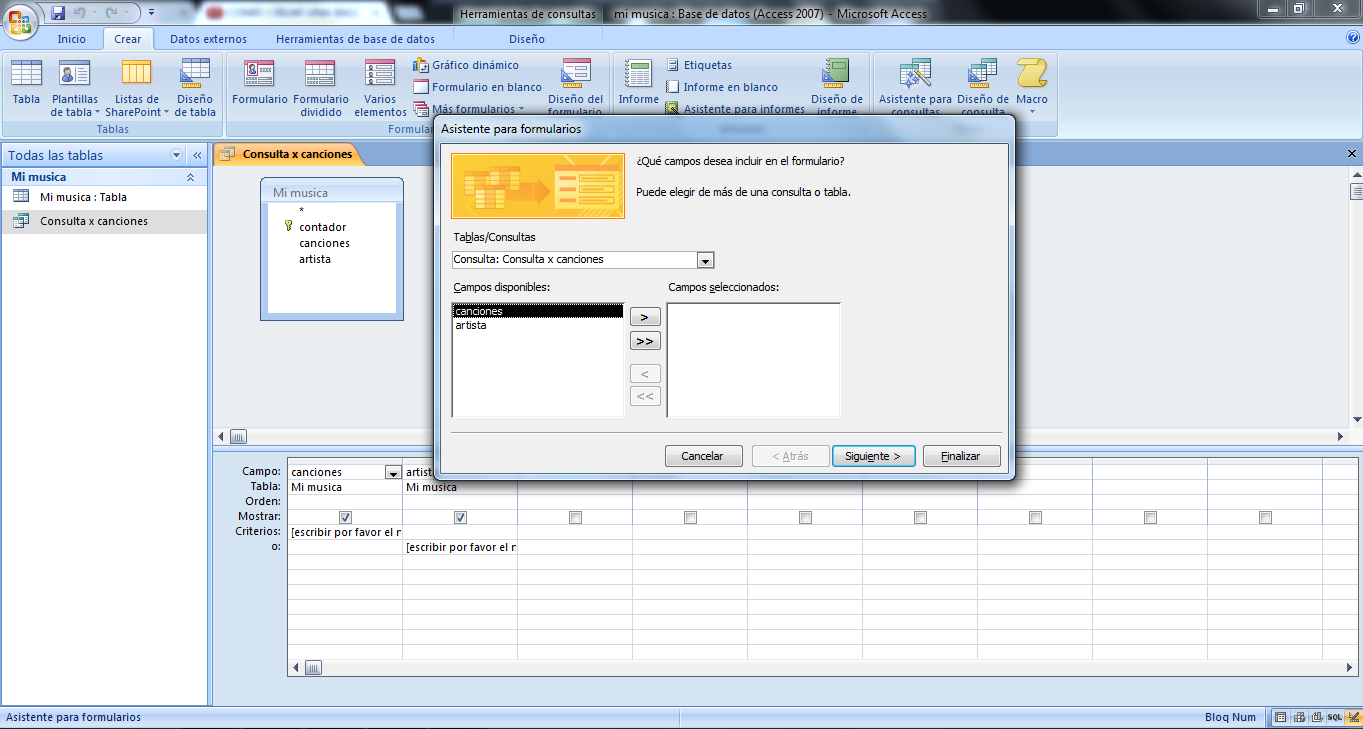
Task: Open Access help question mark icon
Action: click(1353, 38)
